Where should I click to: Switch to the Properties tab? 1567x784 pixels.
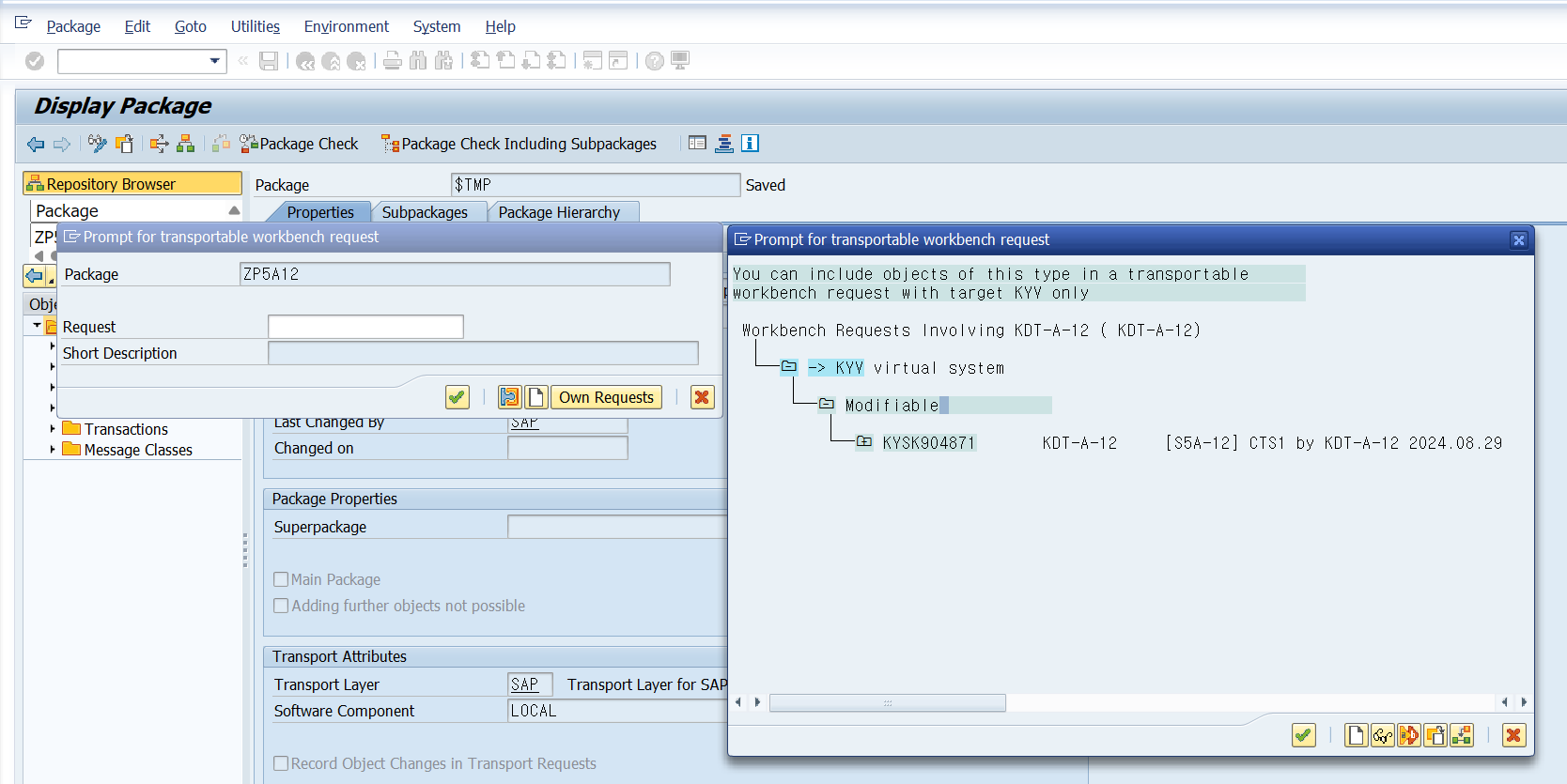320,212
